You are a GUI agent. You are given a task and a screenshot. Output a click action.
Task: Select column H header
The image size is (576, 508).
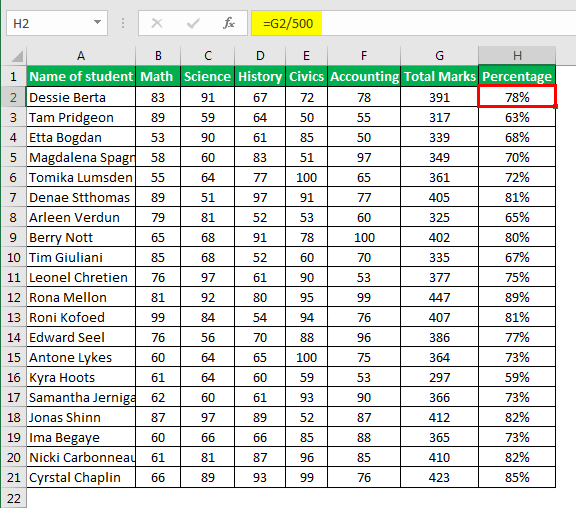tap(517, 56)
